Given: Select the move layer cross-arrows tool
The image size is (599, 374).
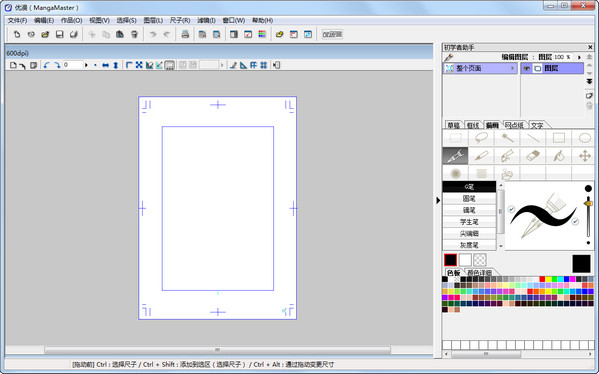Looking at the screenshot, I should [584, 156].
